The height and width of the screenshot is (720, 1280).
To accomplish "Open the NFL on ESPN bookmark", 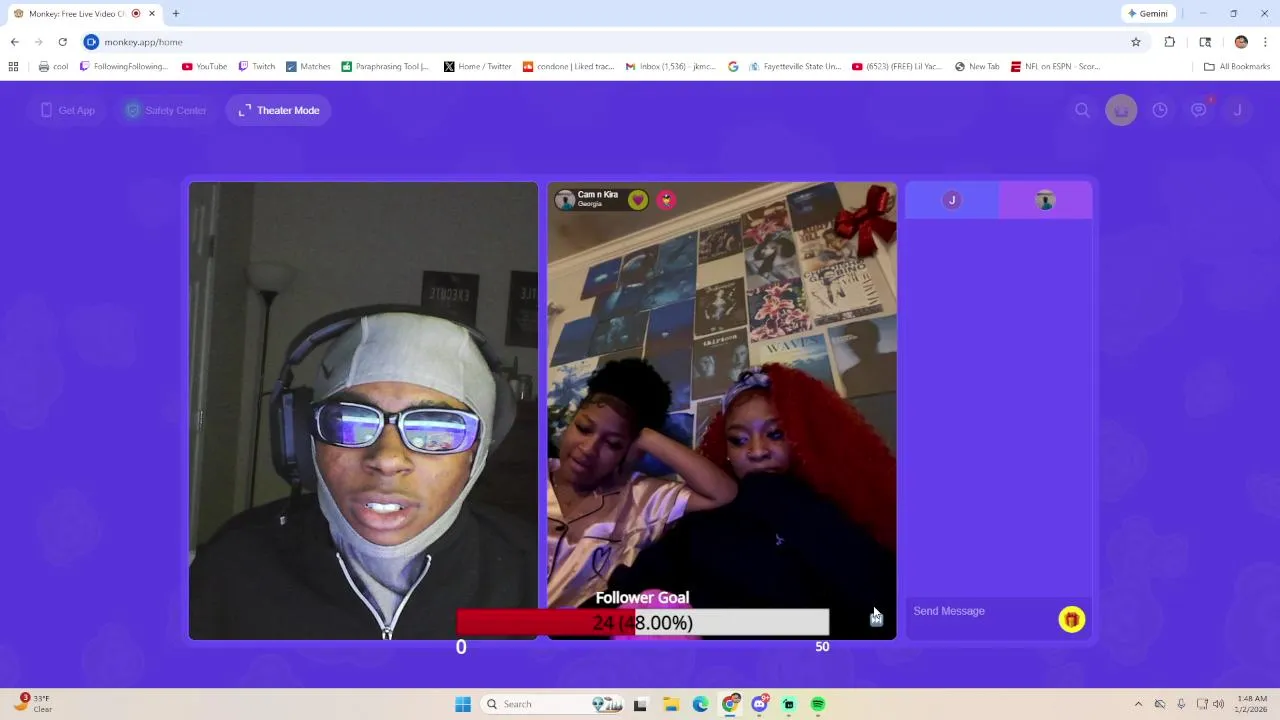I will point(1055,67).
